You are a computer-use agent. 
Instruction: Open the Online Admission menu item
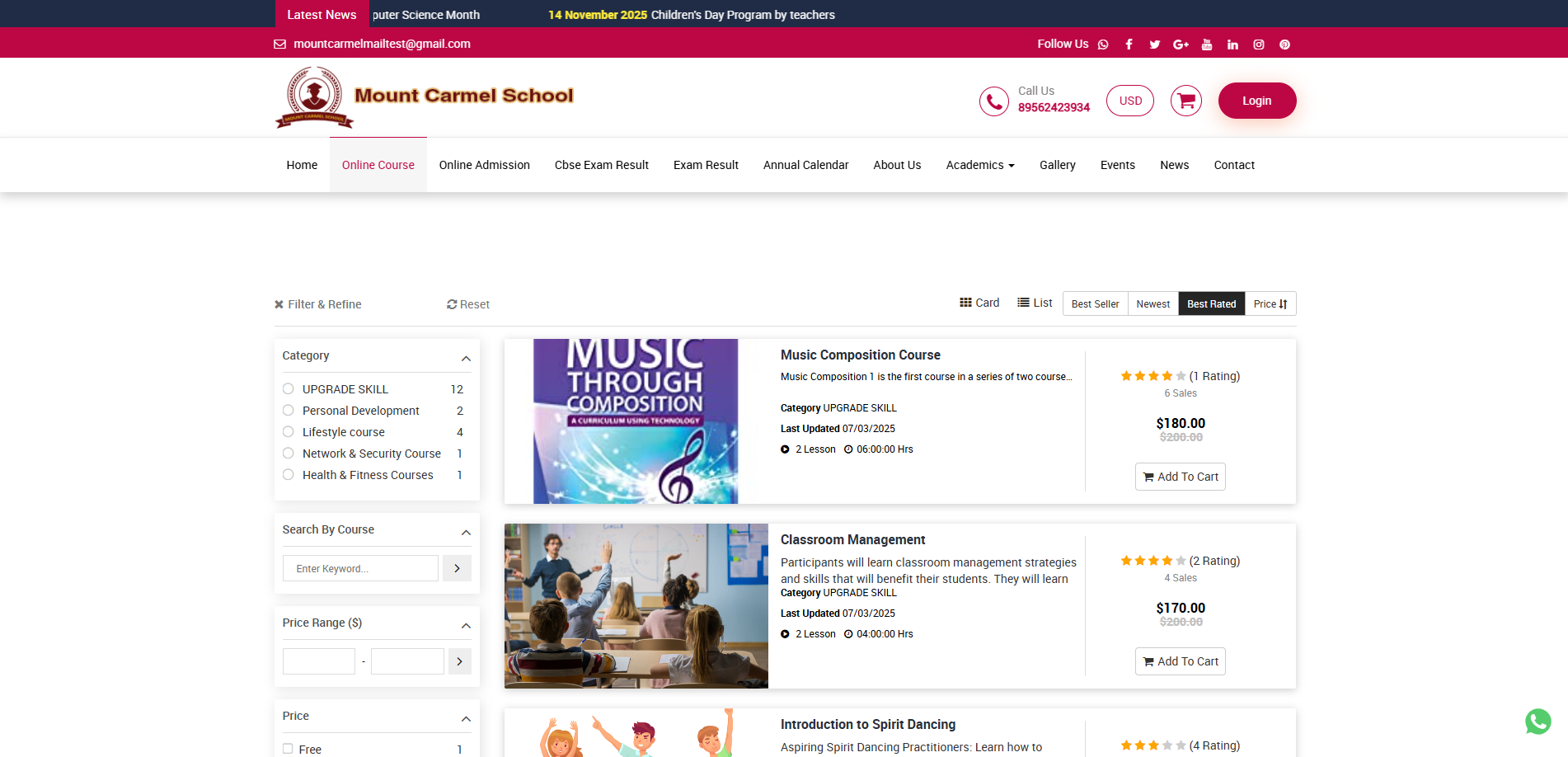click(484, 165)
